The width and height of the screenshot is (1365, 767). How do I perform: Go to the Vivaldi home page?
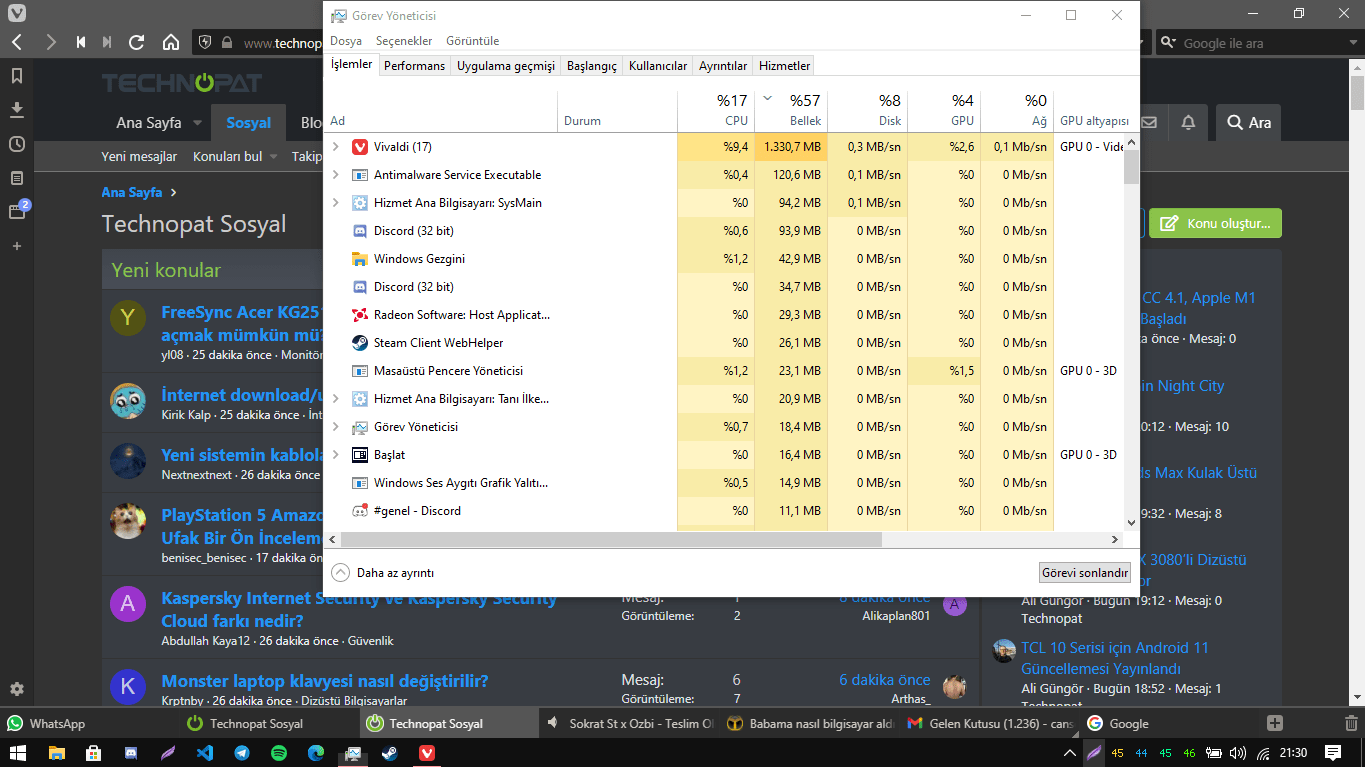coord(171,43)
